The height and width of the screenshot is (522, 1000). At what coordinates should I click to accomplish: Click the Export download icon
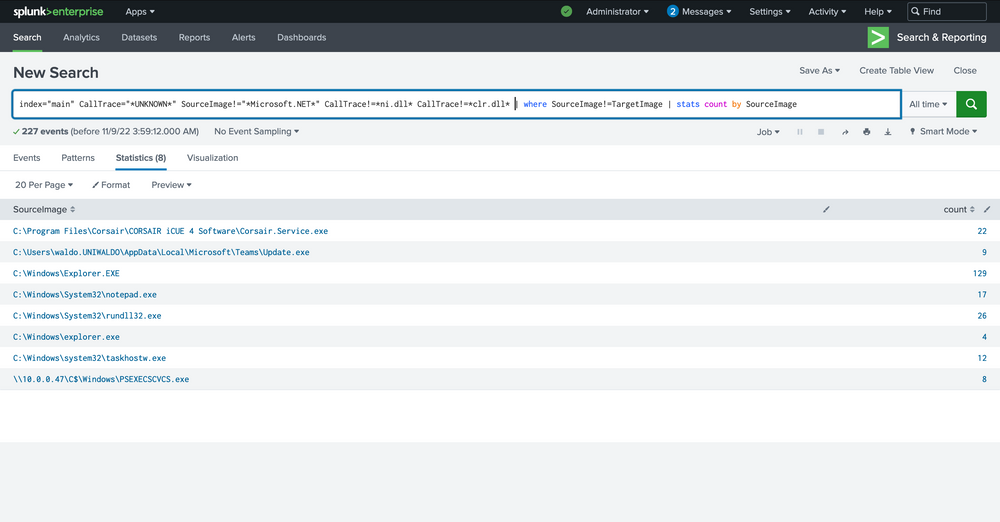pyautogui.click(x=887, y=132)
